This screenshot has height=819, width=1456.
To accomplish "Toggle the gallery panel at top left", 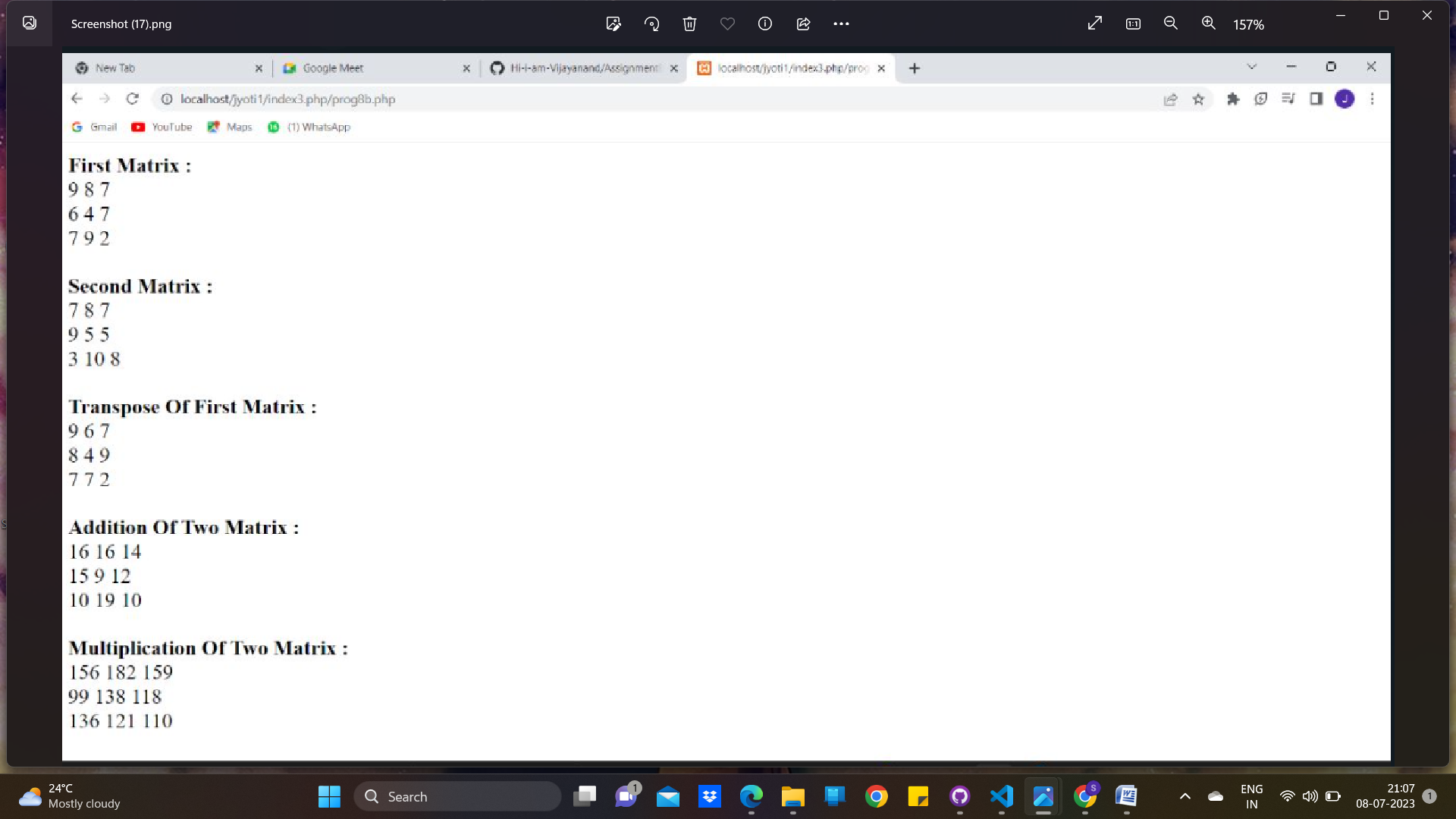I will [x=30, y=23].
